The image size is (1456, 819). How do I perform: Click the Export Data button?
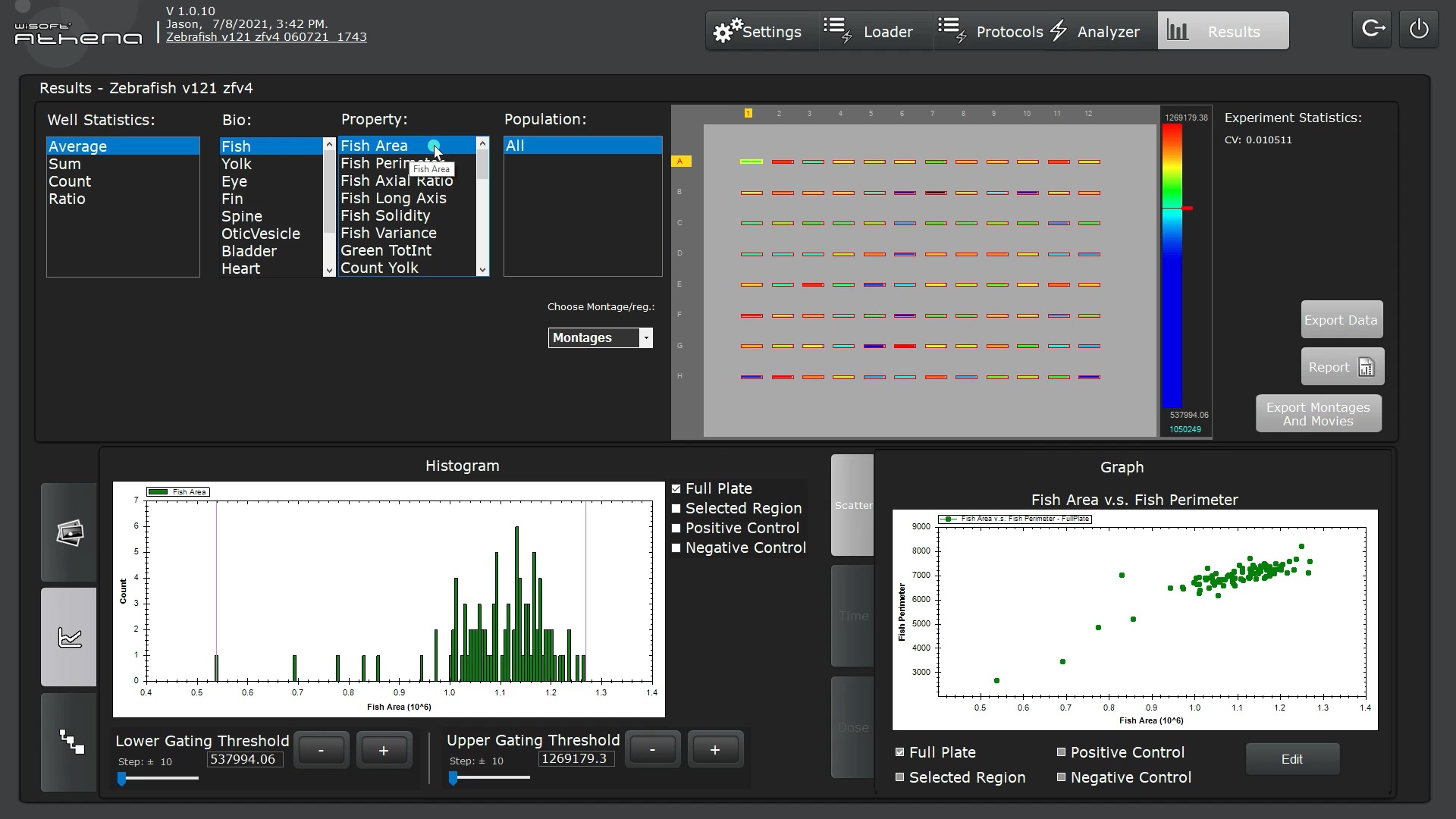pyautogui.click(x=1341, y=320)
